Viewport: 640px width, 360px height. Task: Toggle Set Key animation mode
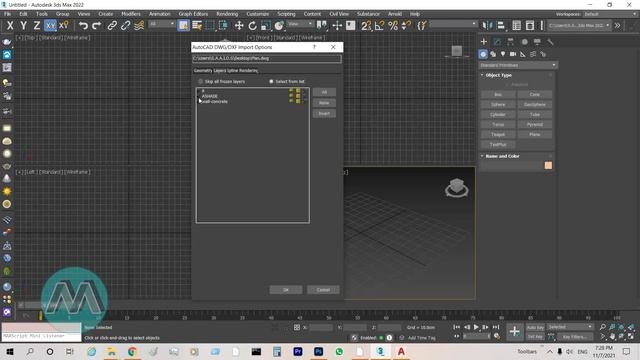coord(535,337)
